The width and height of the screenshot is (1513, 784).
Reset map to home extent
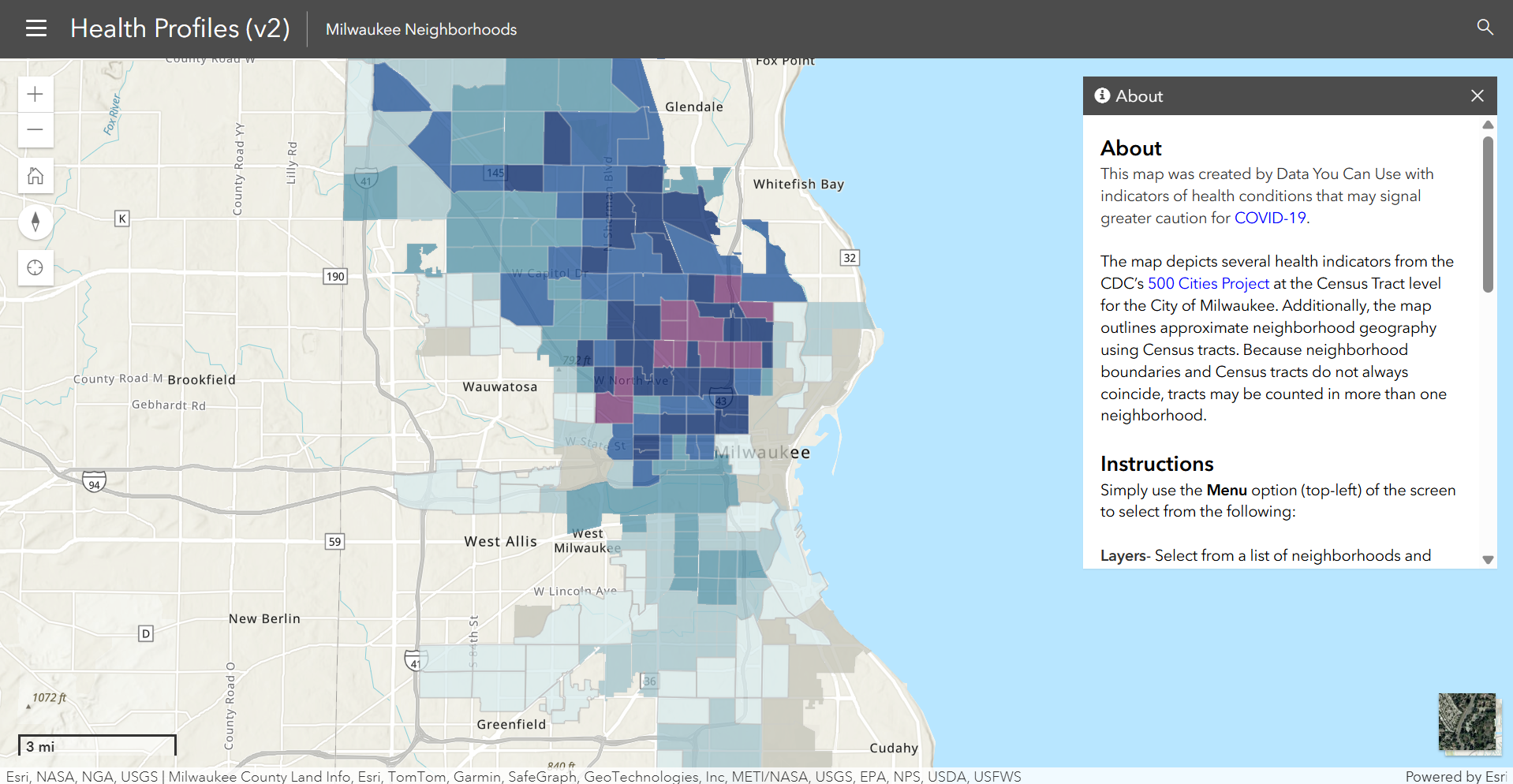(x=35, y=176)
